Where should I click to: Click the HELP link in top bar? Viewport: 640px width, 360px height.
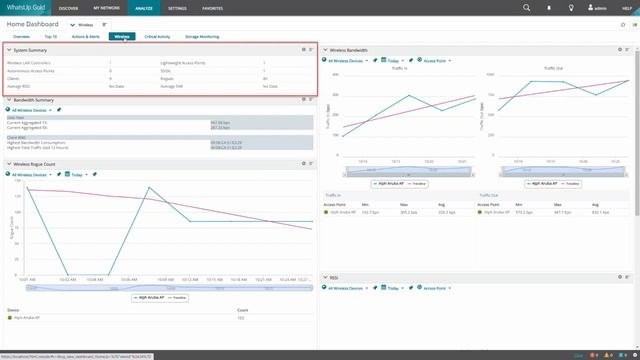click(x=627, y=8)
